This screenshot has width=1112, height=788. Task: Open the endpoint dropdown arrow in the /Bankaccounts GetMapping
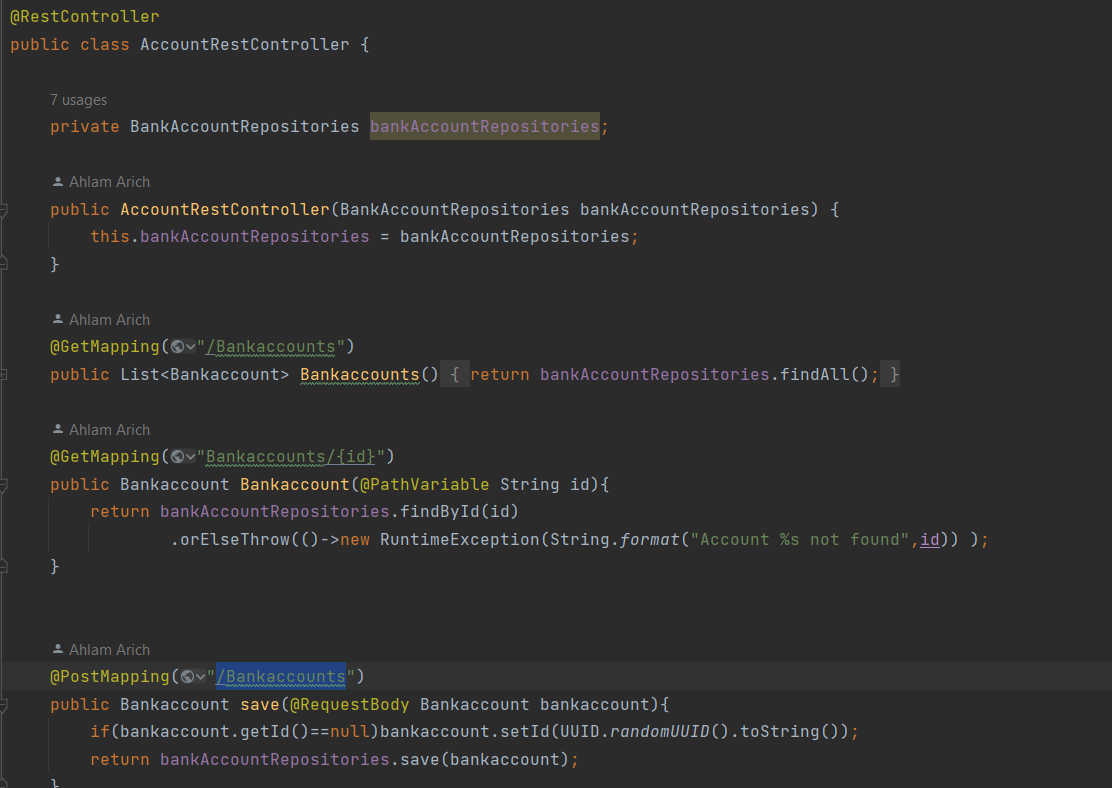(190, 347)
